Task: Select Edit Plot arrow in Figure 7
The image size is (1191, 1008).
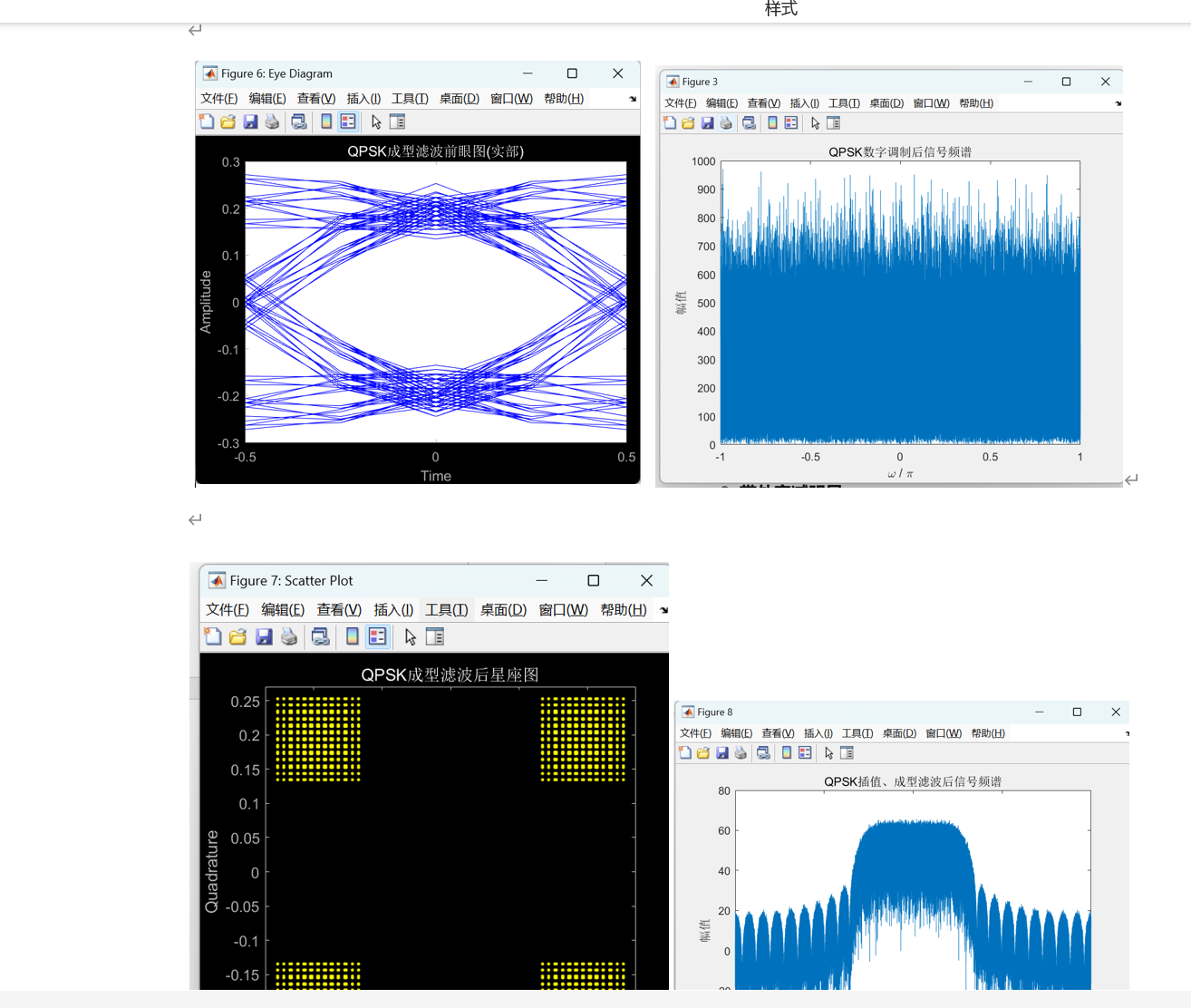Action: point(411,636)
